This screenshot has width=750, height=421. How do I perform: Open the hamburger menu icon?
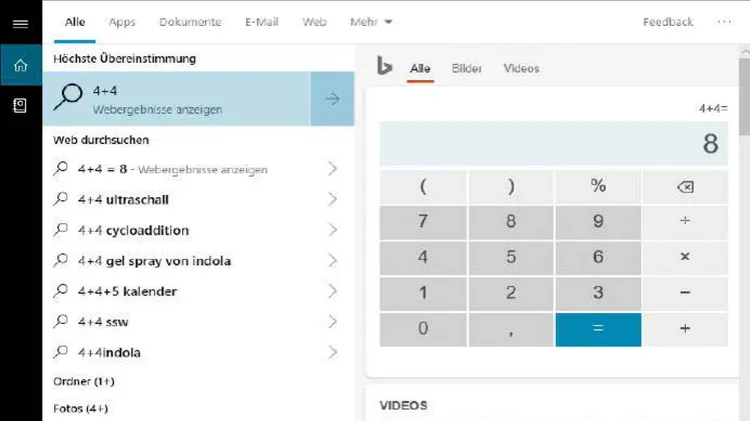[x=20, y=22]
